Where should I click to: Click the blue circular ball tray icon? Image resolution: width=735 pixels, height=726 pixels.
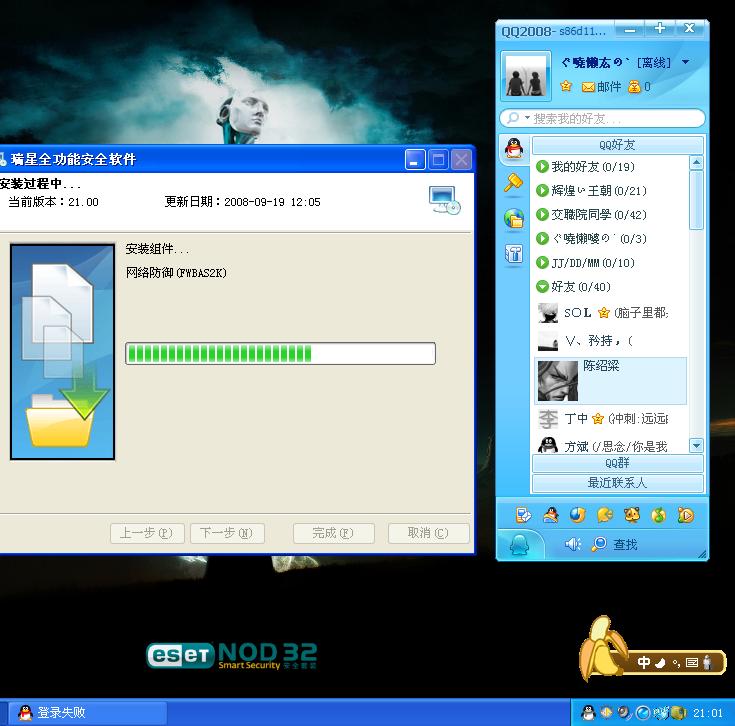pos(643,713)
